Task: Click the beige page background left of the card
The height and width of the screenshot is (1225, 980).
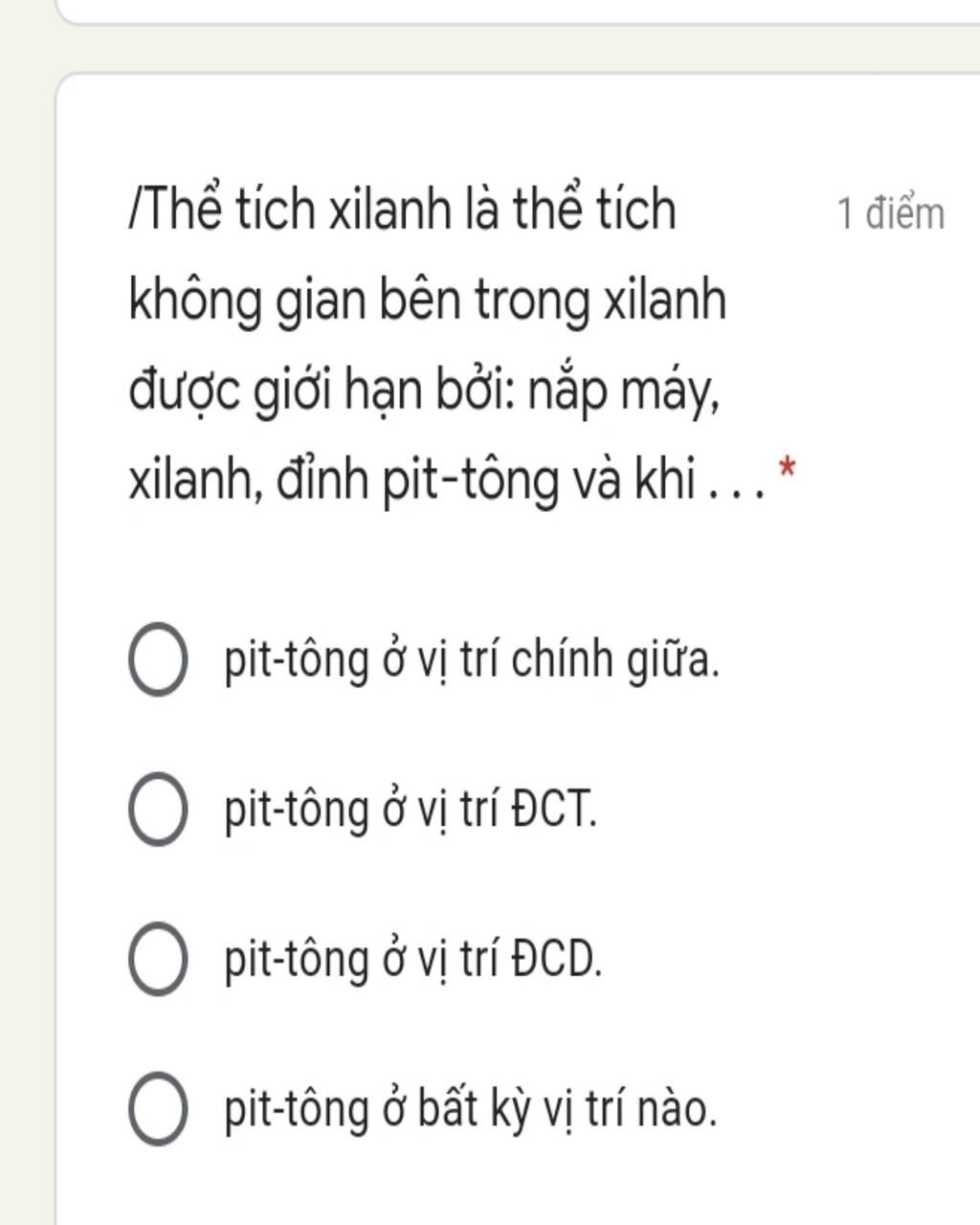Action: pos(27,612)
